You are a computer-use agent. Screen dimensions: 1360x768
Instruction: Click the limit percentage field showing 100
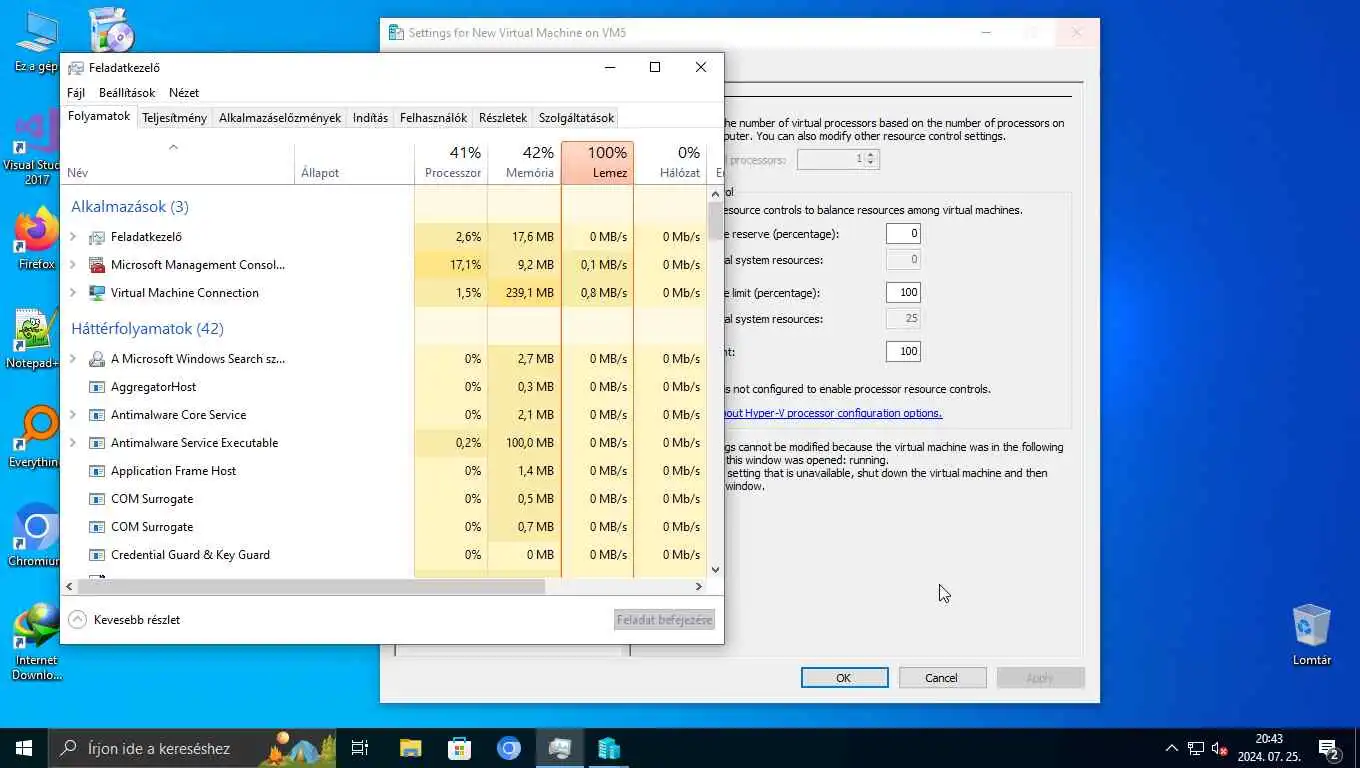[x=903, y=293]
